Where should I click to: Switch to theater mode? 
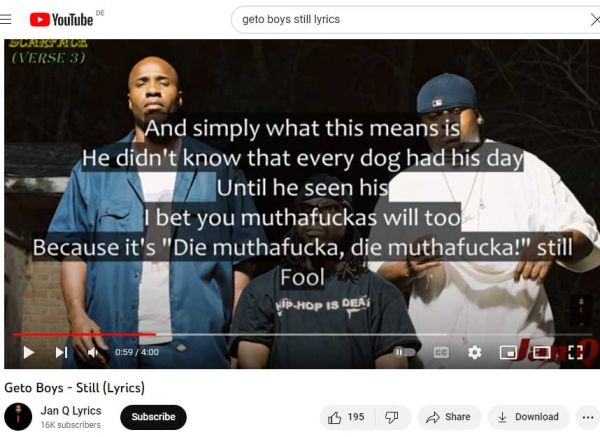tap(541, 352)
